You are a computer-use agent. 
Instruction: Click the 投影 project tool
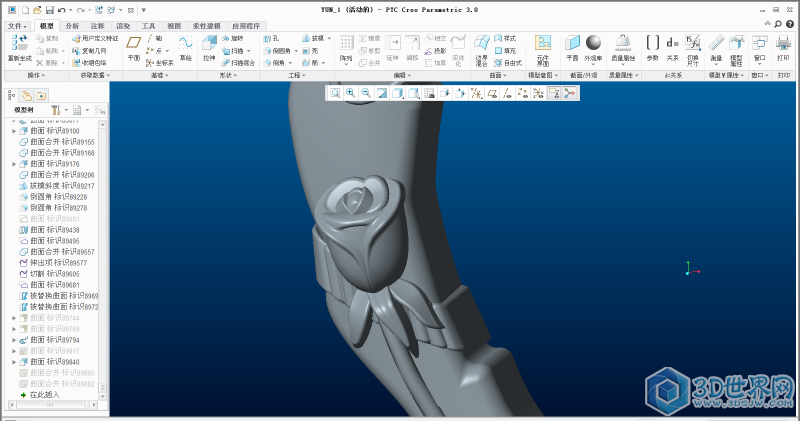[x=436, y=51]
